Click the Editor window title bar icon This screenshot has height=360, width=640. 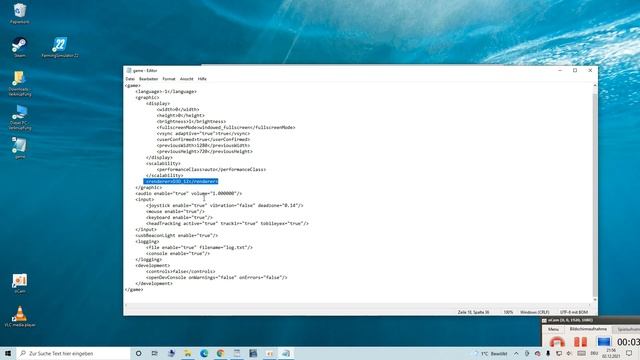[x=129, y=71]
